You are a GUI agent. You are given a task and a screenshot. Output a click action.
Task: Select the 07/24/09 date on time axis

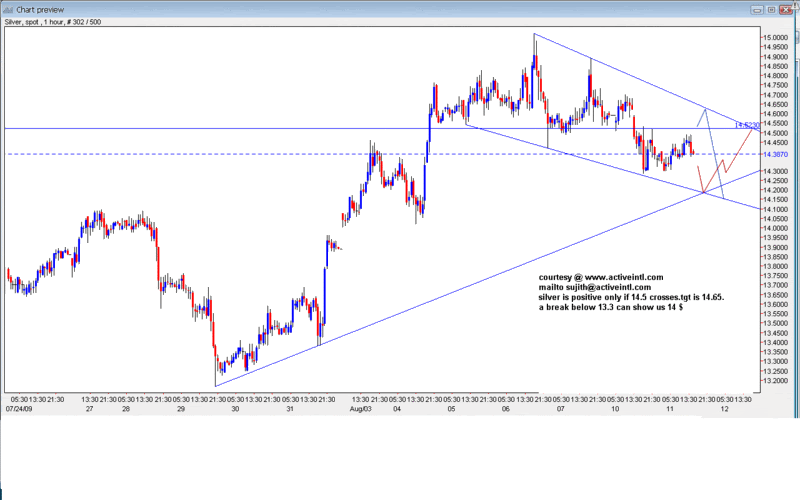coord(20,409)
